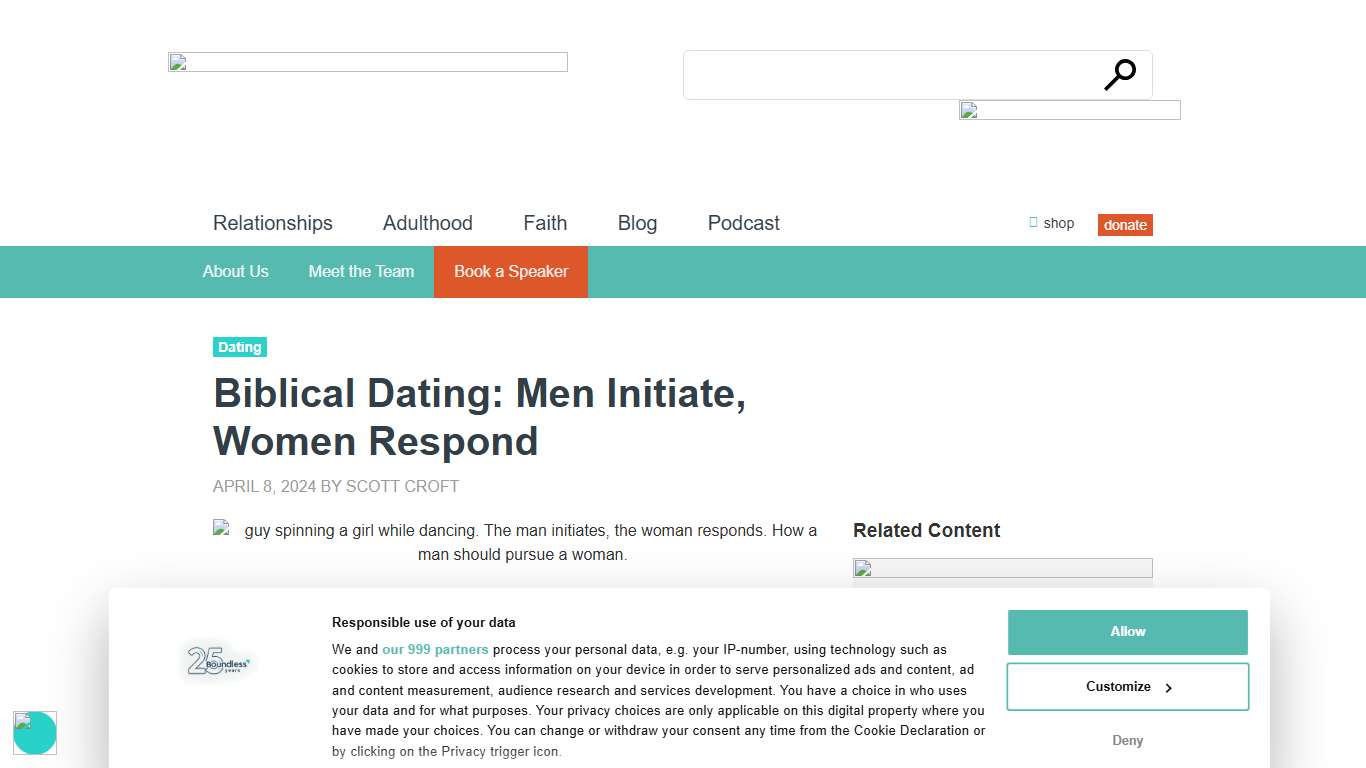1366x768 pixels.
Task: Open the Scott Croft author link
Action: (402, 486)
